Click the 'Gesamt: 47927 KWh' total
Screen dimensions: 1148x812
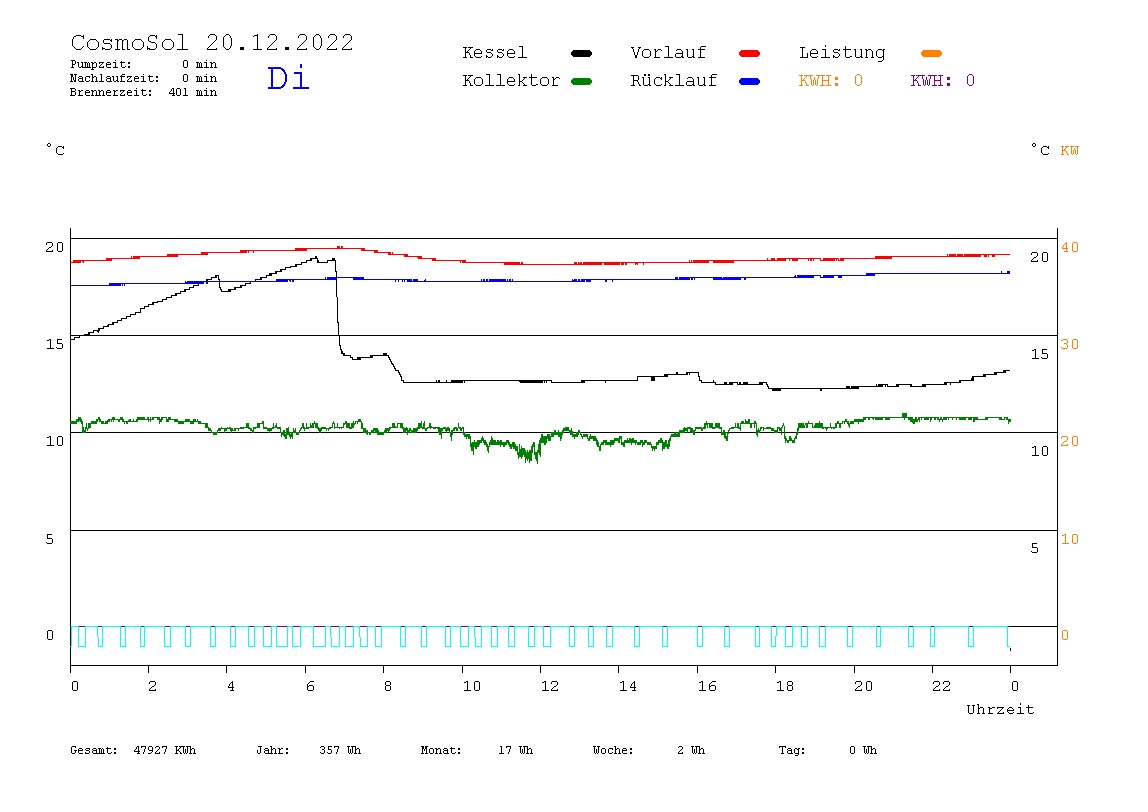tap(133, 750)
